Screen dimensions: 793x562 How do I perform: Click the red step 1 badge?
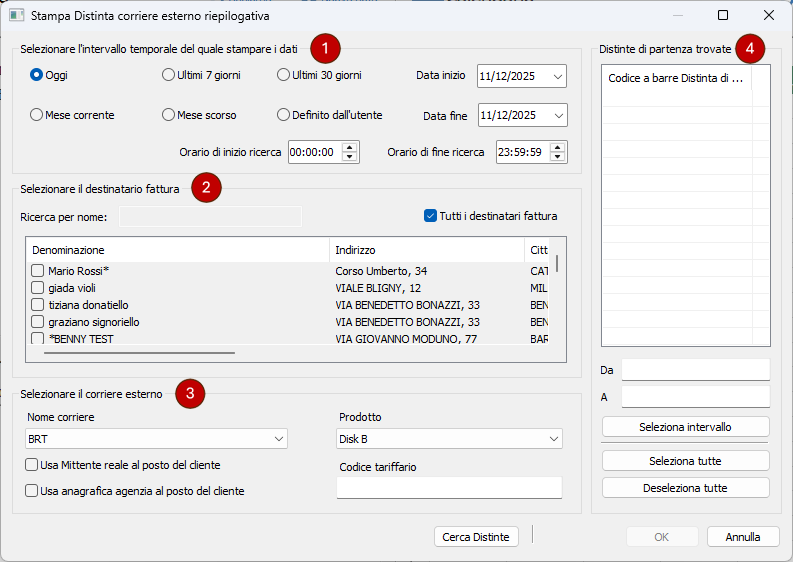tap(325, 48)
